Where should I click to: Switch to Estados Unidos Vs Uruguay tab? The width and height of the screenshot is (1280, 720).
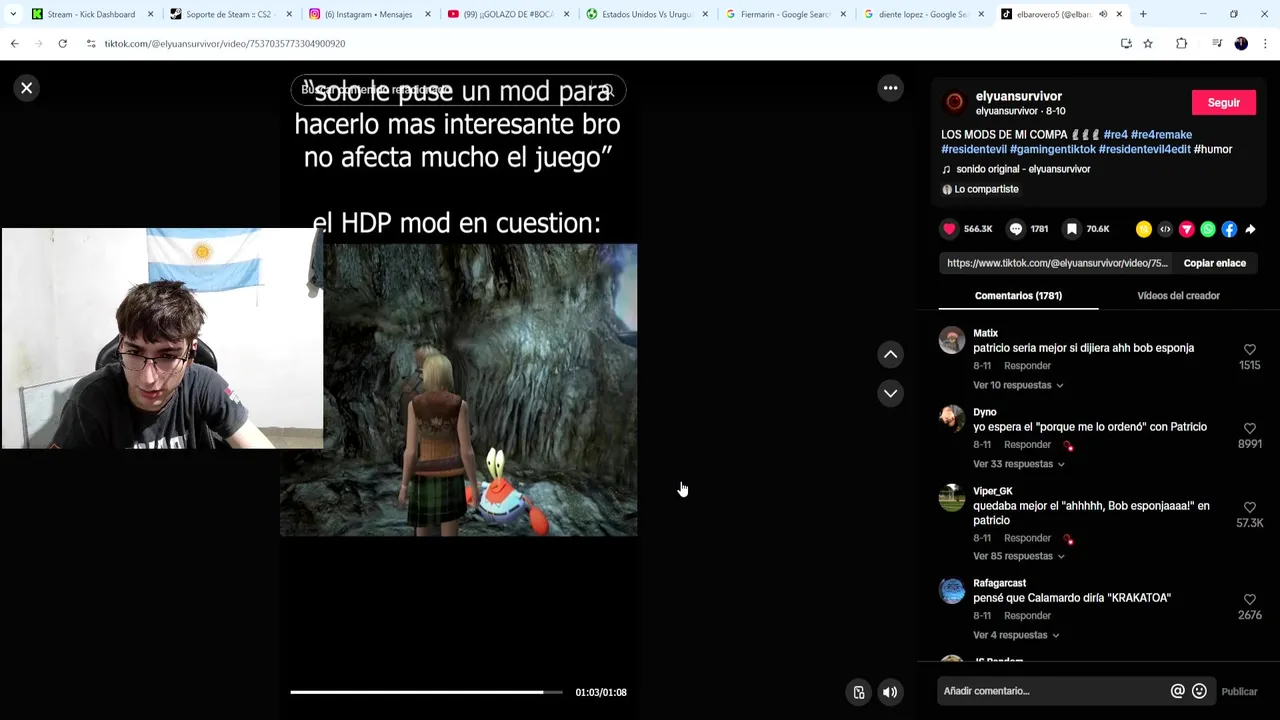(x=646, y=14)
